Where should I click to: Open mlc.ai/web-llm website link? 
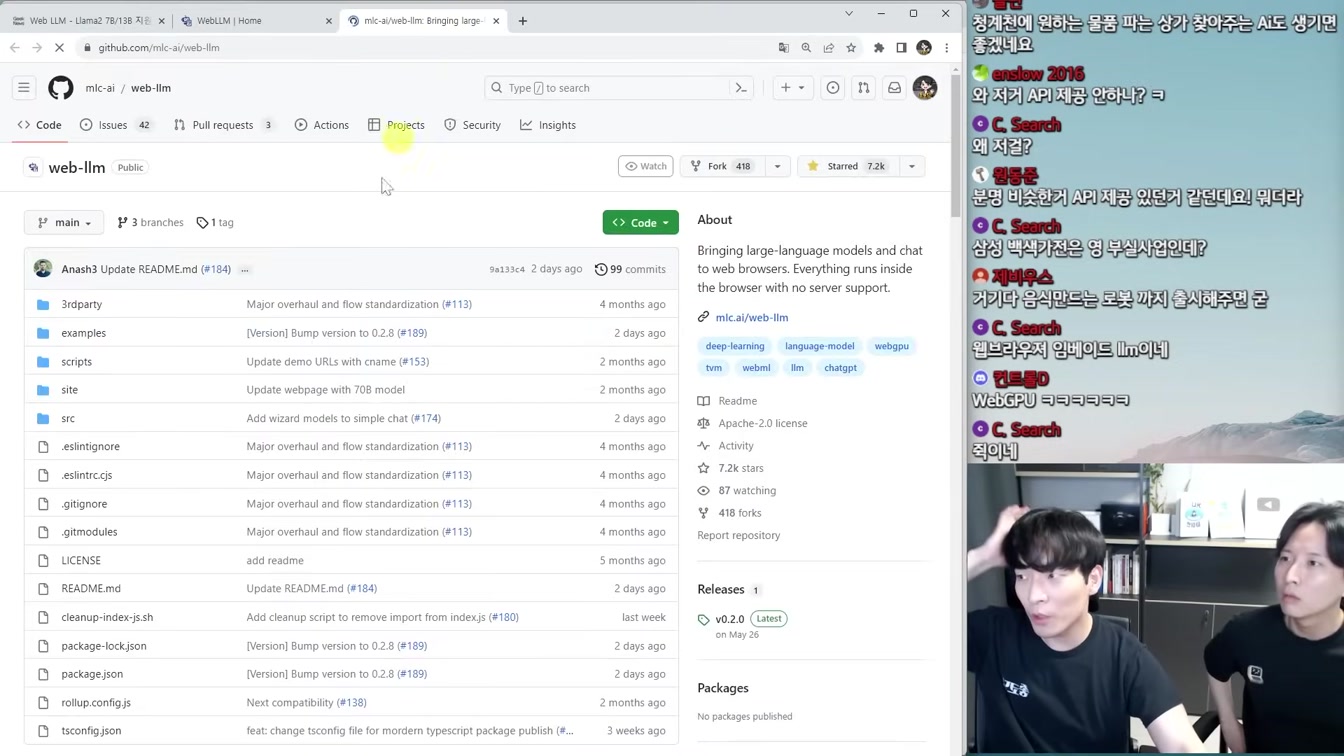pyautogui.click(x=752, y=317)
